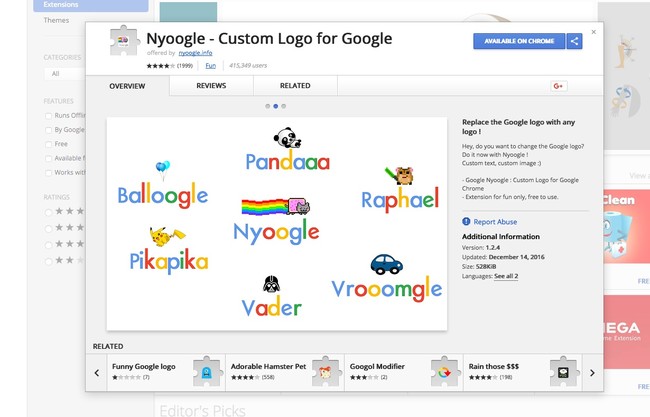Image resolution: width=650 pixels, height=417 pixels.
Task: Click the Nyoogle extension title heading
Action: [269, 39]
